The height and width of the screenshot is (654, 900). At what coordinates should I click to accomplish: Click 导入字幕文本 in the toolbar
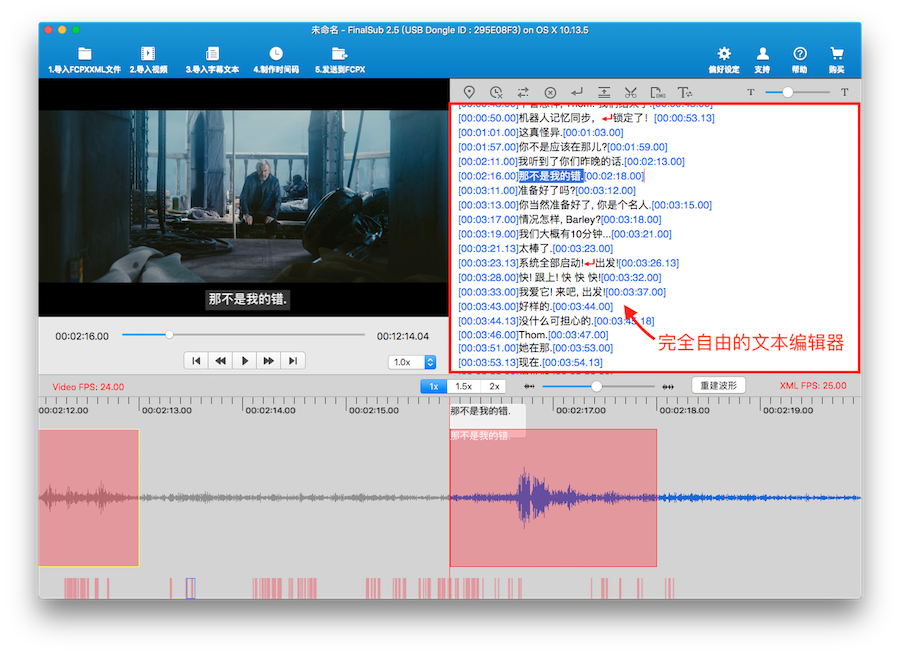coord(212,59)
